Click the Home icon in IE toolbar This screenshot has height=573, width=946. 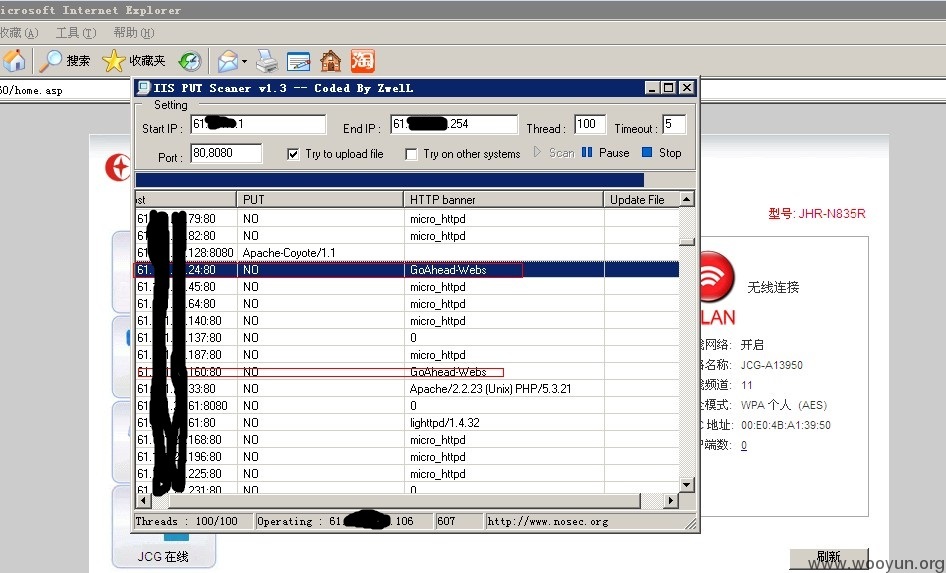(x=14, y=60)
